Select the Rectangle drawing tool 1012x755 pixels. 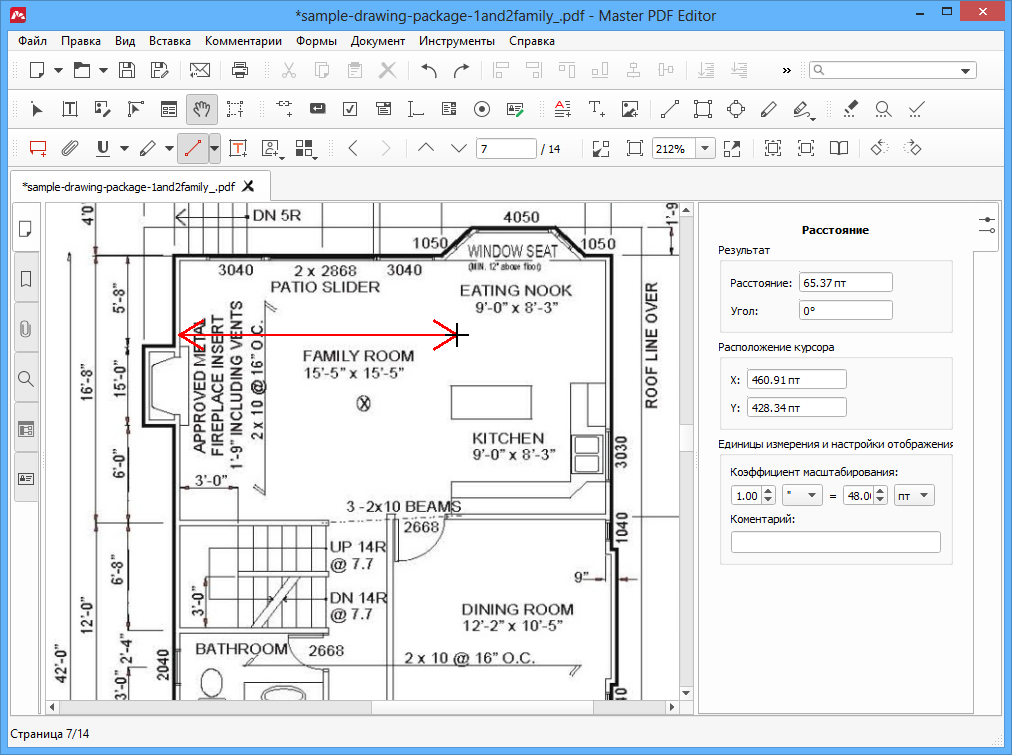[x=703, y=109]
